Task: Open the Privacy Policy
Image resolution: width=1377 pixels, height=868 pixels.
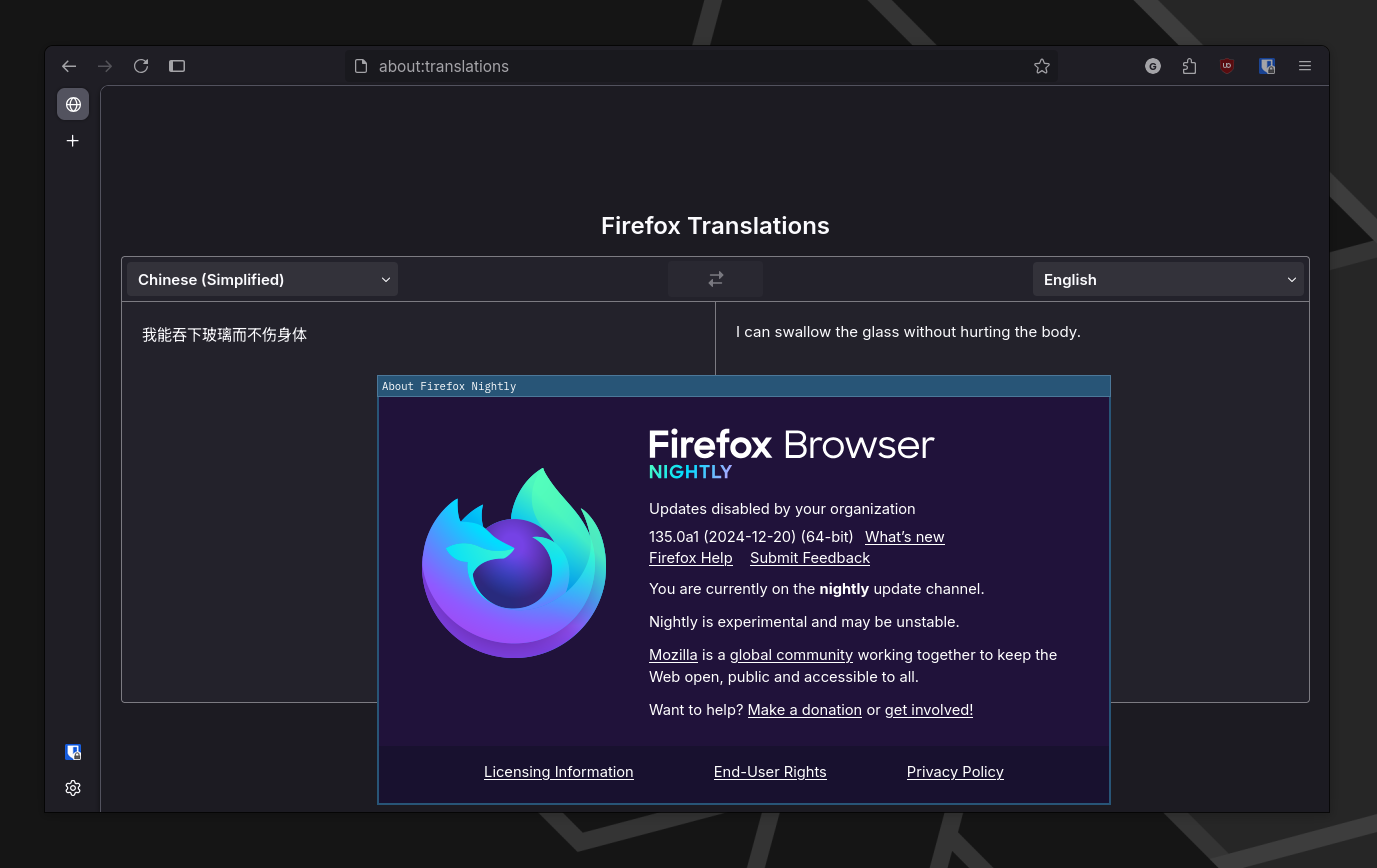Action: tap(955, 771)
